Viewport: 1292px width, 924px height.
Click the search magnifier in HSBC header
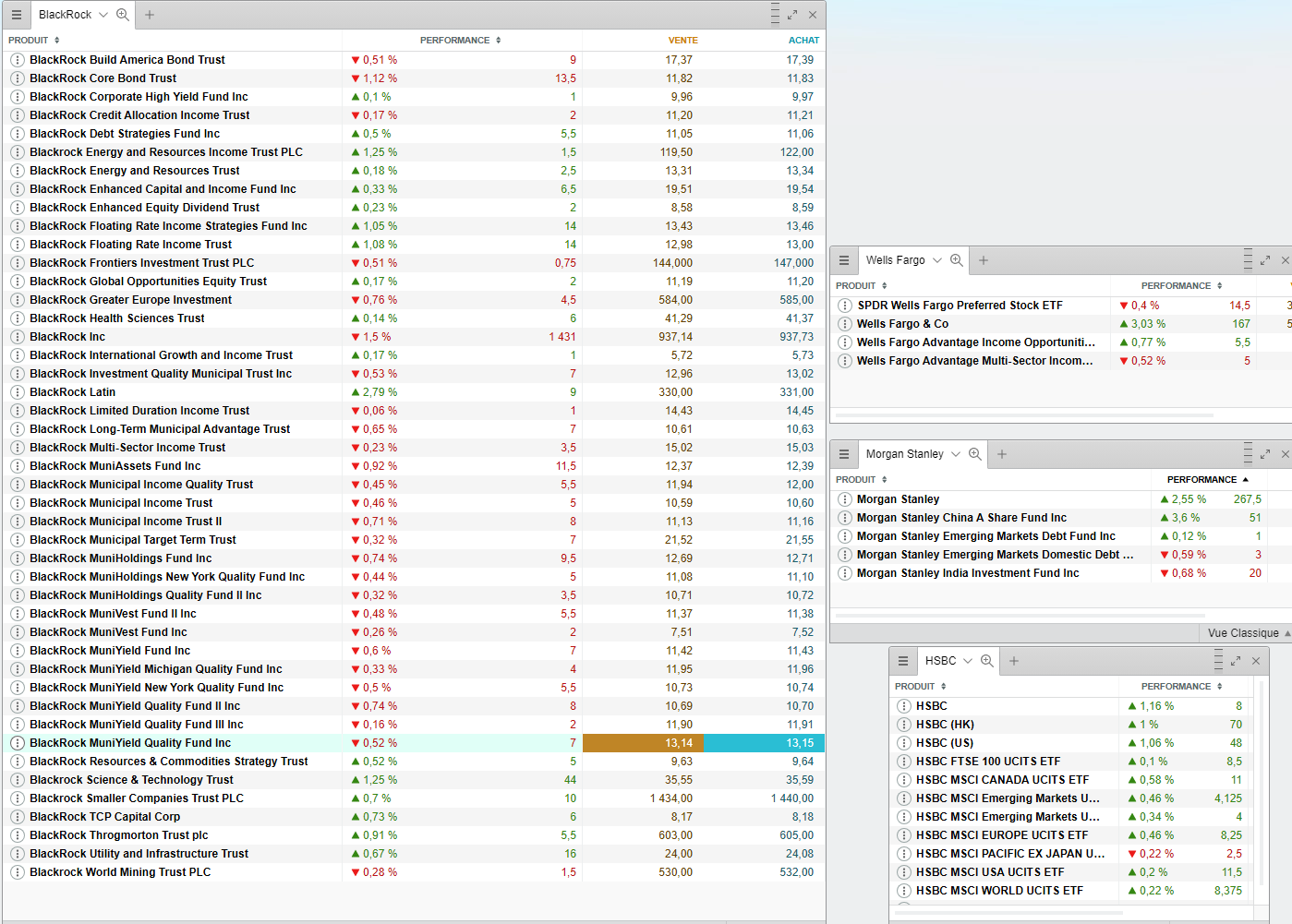(987, 661)
